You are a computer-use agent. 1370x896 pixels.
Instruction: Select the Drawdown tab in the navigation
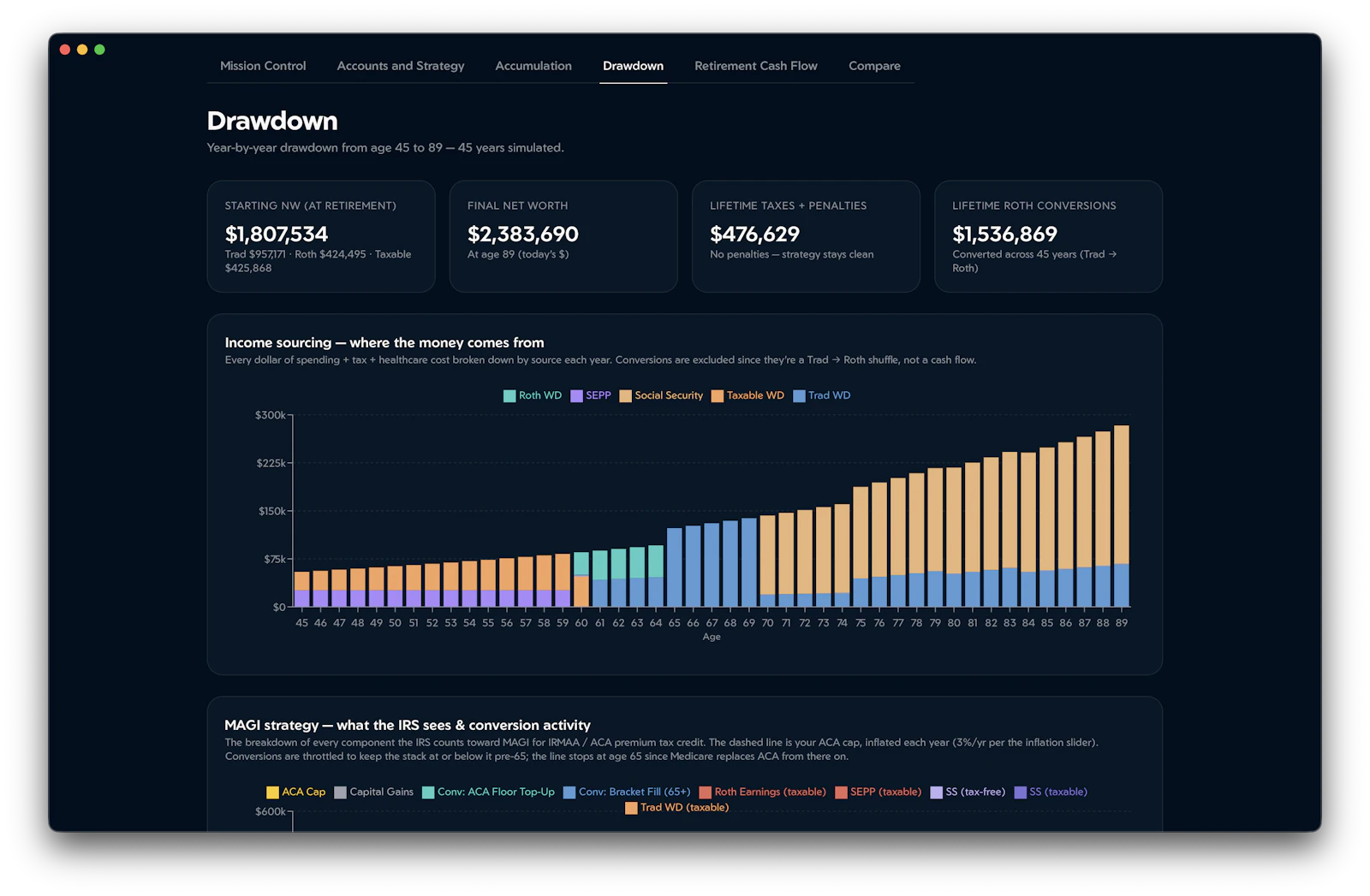(x=633, y=66)
